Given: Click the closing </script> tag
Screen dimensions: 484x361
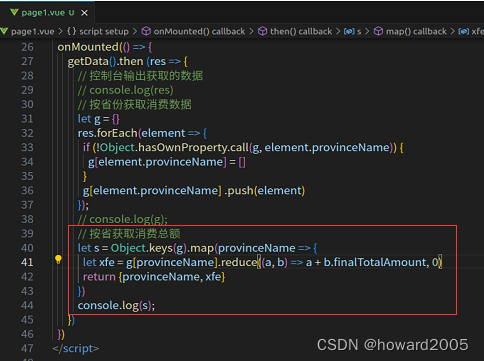Looking at the screenshot, I should (x=76, y=349).
